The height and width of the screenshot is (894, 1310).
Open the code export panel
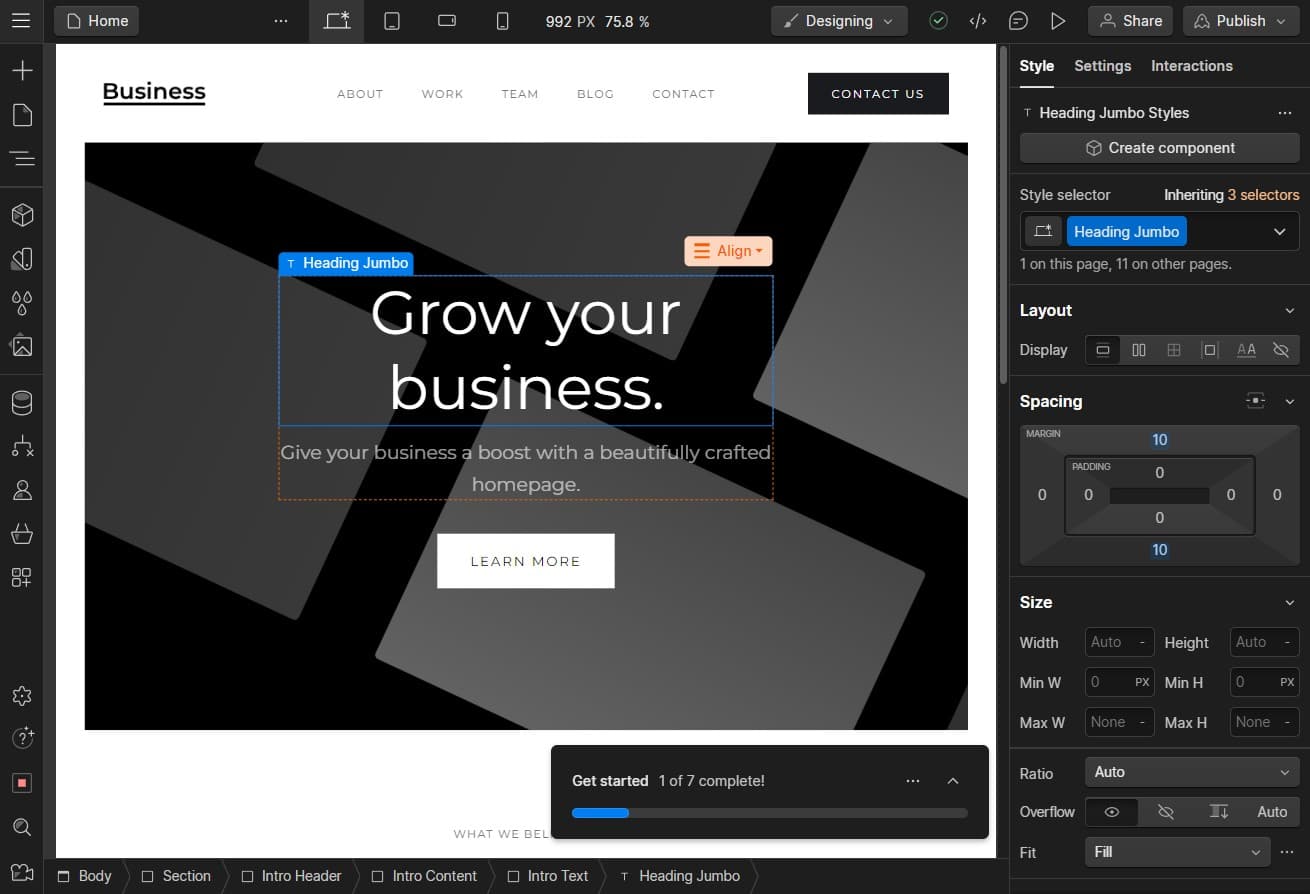[x=978, y=20]
